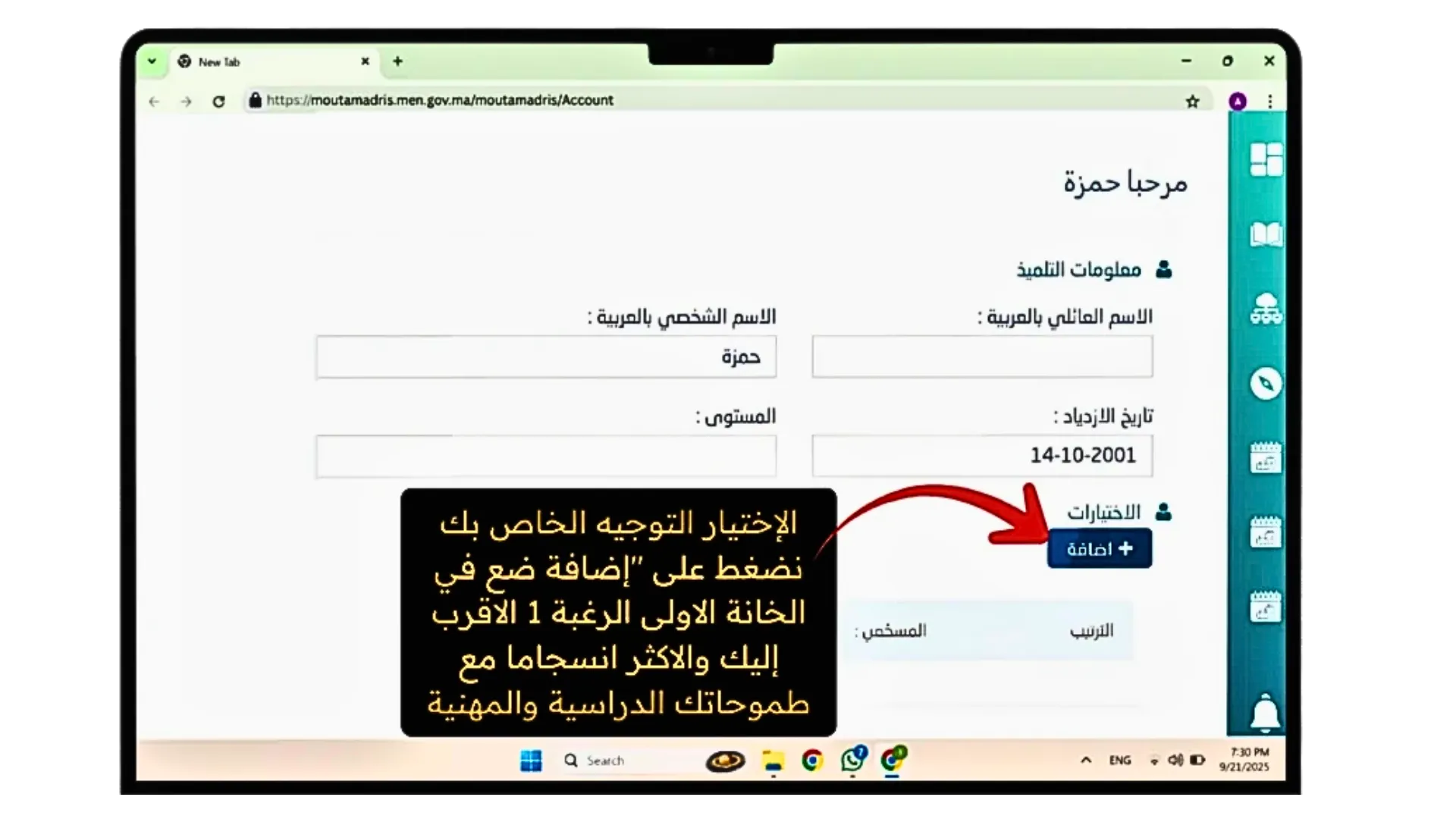1456x819 pixels.
Task: Launch Chrome from the taskbar
Action: [813, 761]
